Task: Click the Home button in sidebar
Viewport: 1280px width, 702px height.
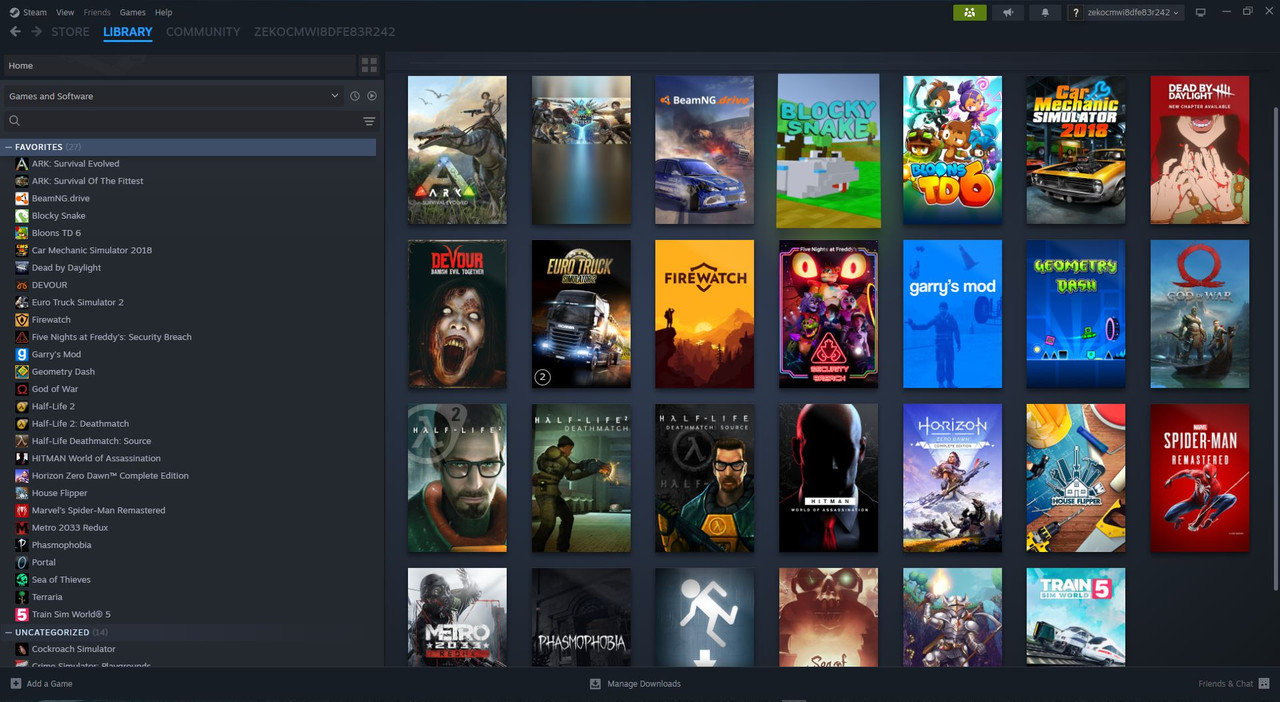Action: pyautogui.click(x=179, y=65)
